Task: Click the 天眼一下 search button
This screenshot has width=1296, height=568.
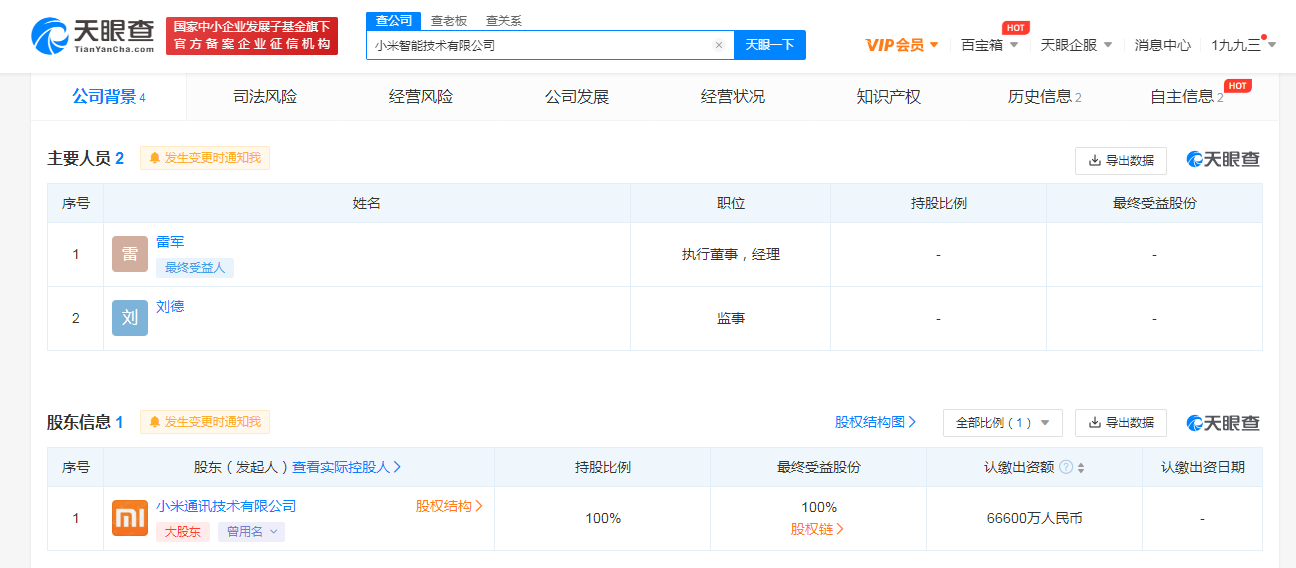Action: [770, 45]
